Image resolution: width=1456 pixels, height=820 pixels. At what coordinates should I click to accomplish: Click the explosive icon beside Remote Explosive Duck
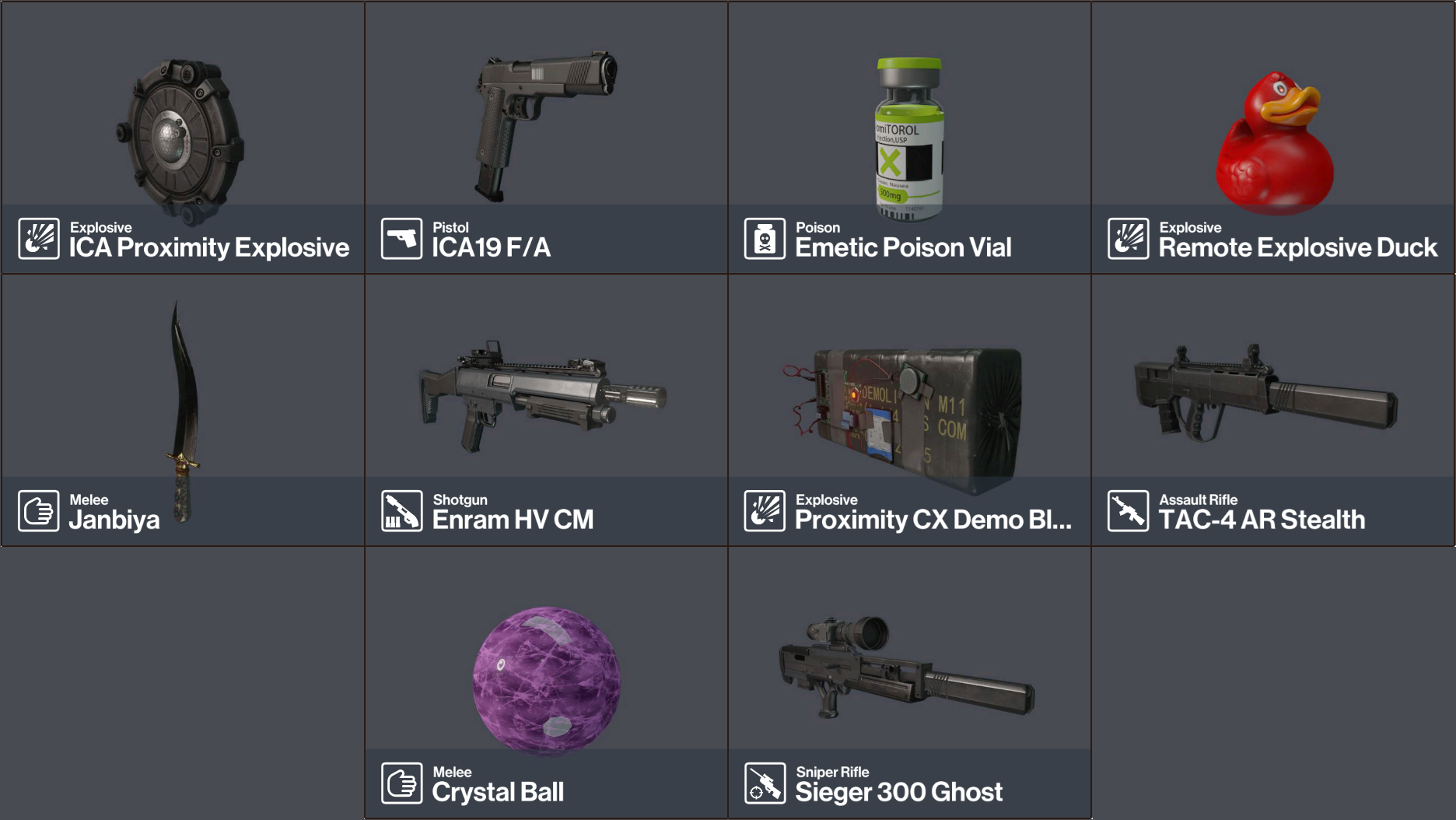(x=1129, y=238)
